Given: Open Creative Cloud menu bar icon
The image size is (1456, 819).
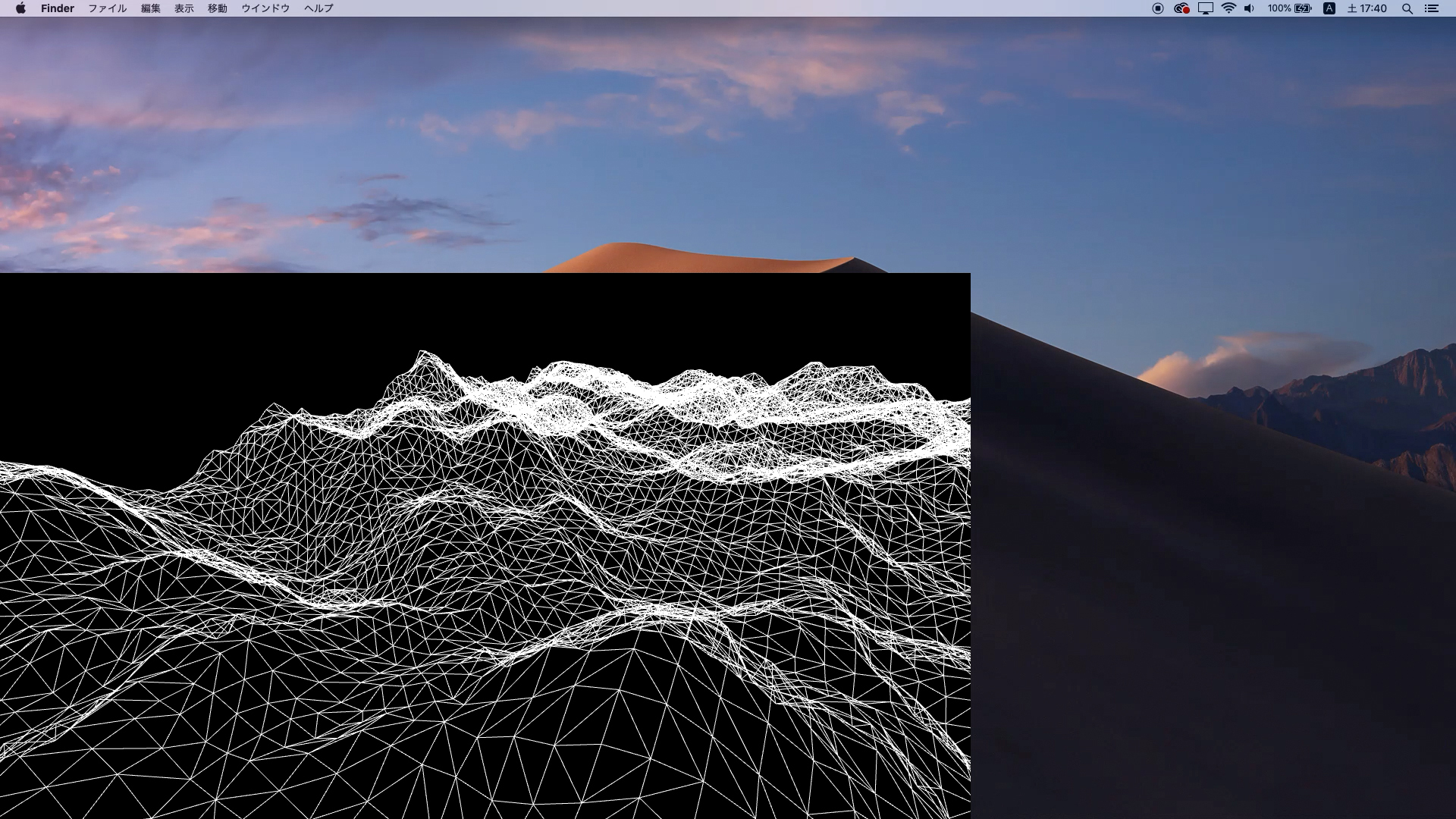Looking at the screenshot, I should (1181, 8).
